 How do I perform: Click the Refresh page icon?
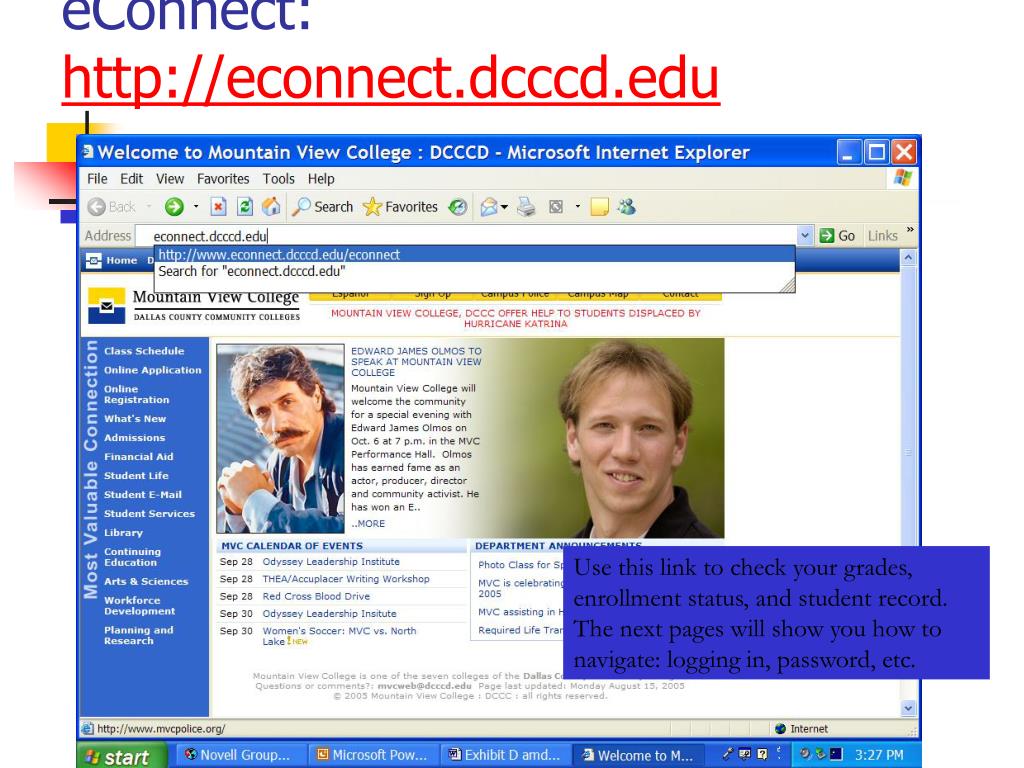pos(245,207)
